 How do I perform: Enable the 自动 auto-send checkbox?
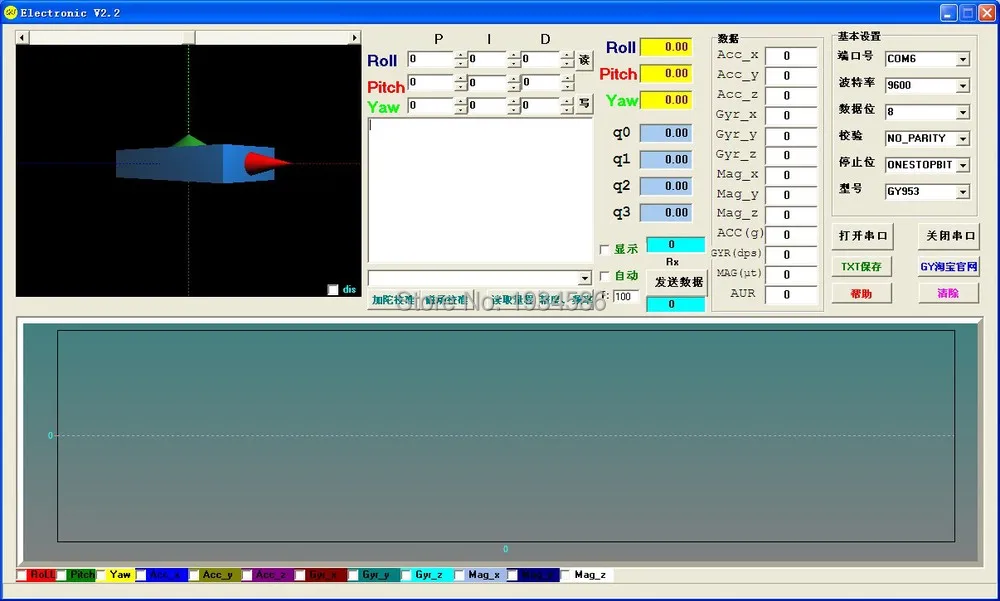point(605,276)
